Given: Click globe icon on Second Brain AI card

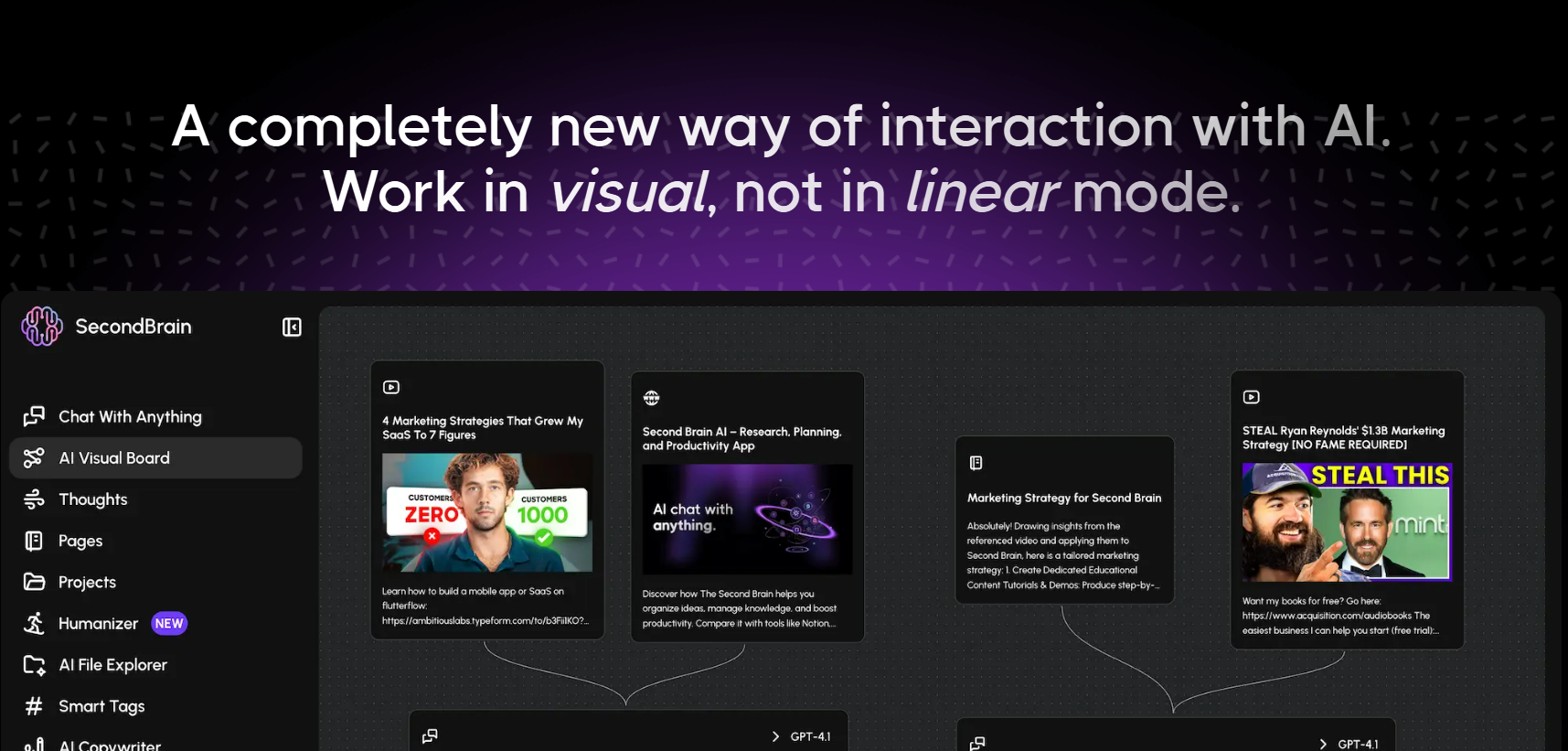Looking at the screenshot, I should (x=651, y=398).
